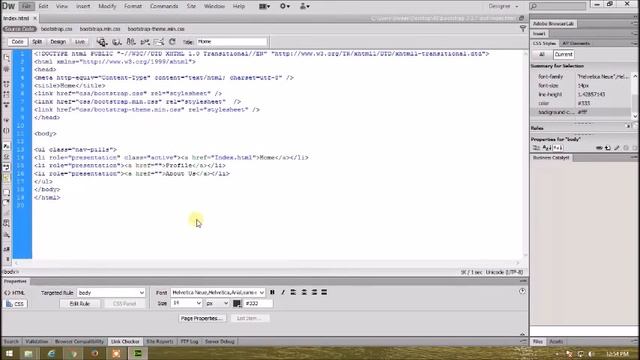Image resolution: width=640 pixels, height=360 pixels.
Task: Click the Collapse Full Tag coding icon
Action: (x=6, y=84)
